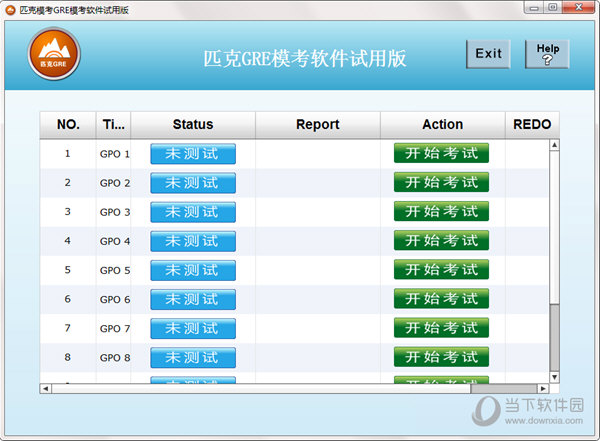Start exam 开始考试 for GPO 4

[441, 240]
